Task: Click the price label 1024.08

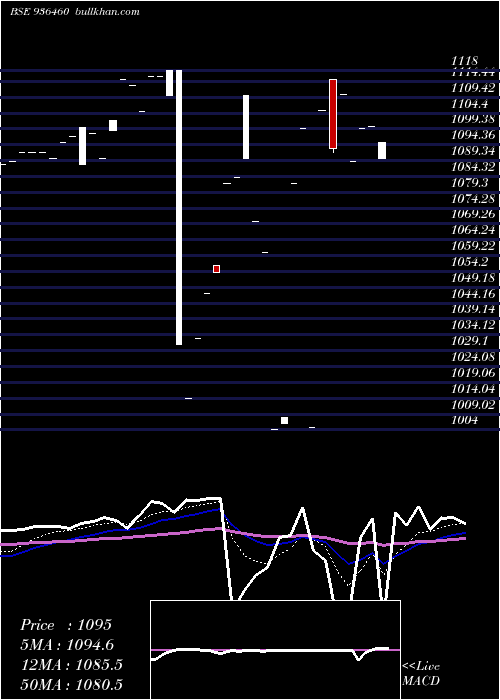Action: [x=473, y=357]
